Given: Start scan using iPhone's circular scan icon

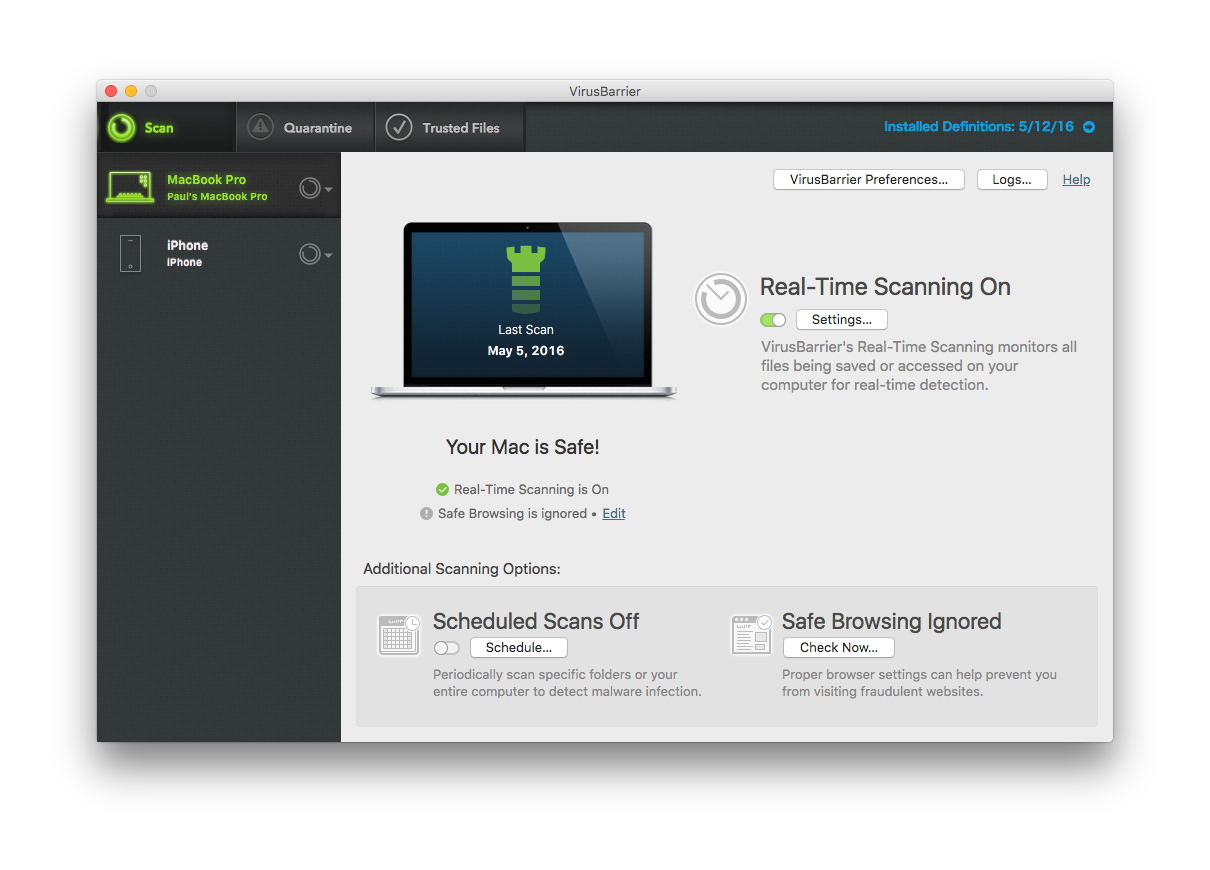Looking at the screenshot, I should [x=309, y=254].
